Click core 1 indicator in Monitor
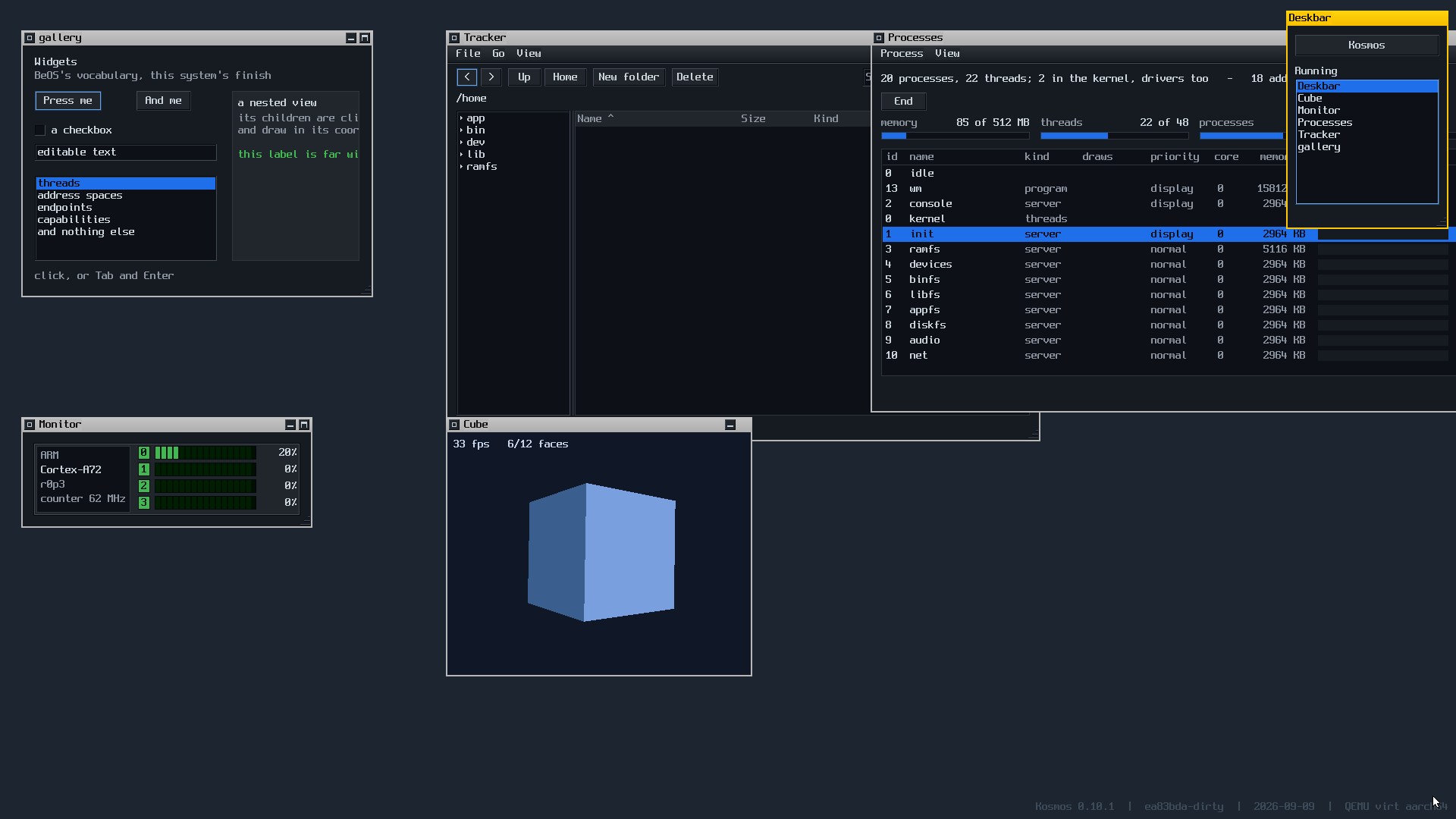1456x819 pixels. click(x=144, y=469)
